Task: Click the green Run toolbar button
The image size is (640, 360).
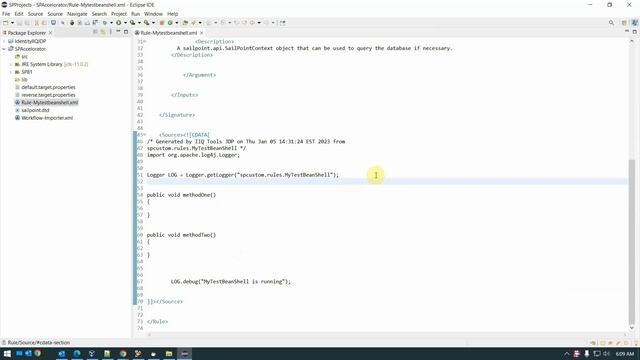Action: [x=118, y=23]
